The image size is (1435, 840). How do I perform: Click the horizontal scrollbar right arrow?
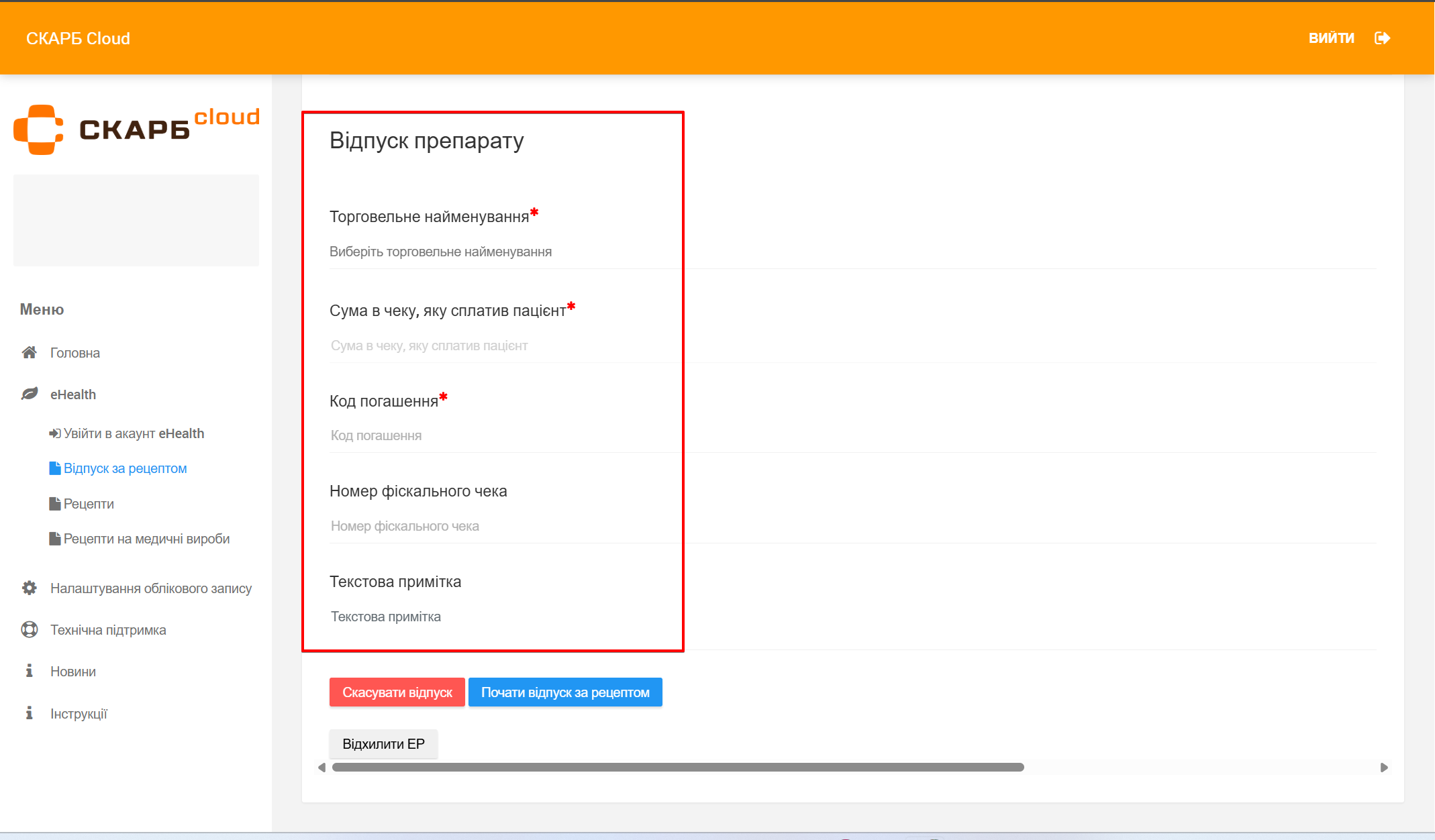[1383, 768]
